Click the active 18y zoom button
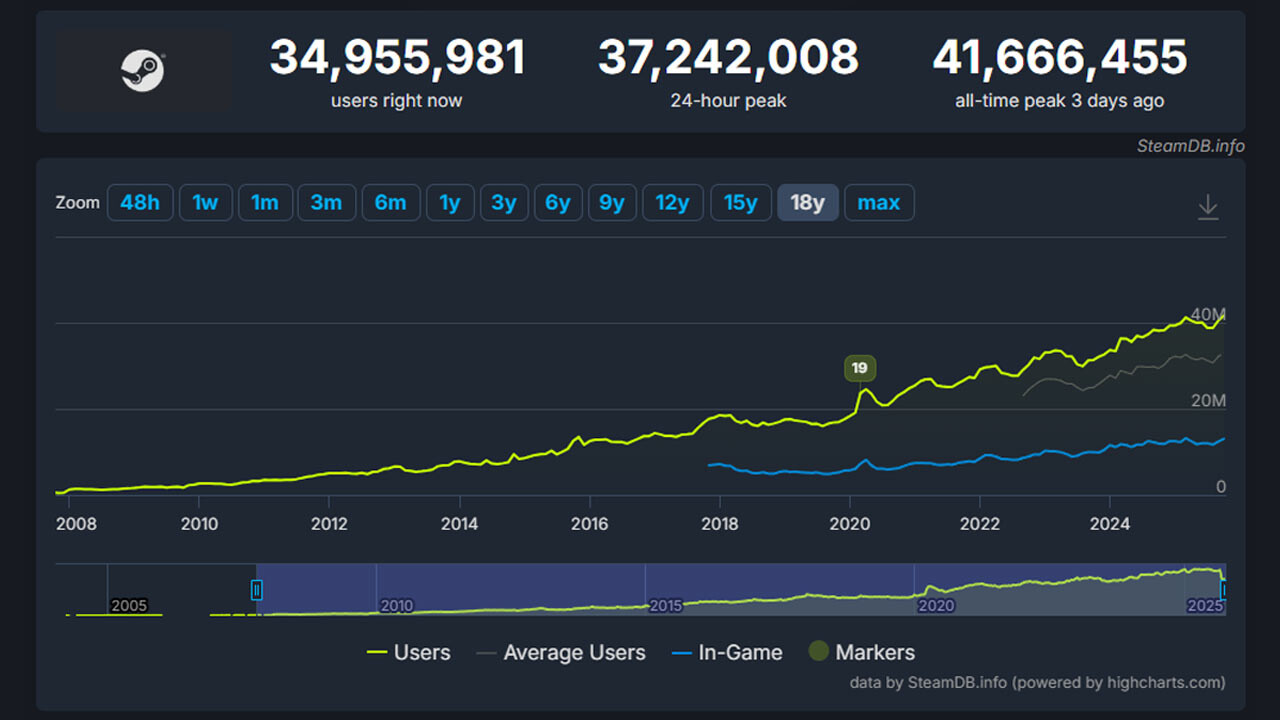Screen dimensions: 1280x720 coord(807,203)
